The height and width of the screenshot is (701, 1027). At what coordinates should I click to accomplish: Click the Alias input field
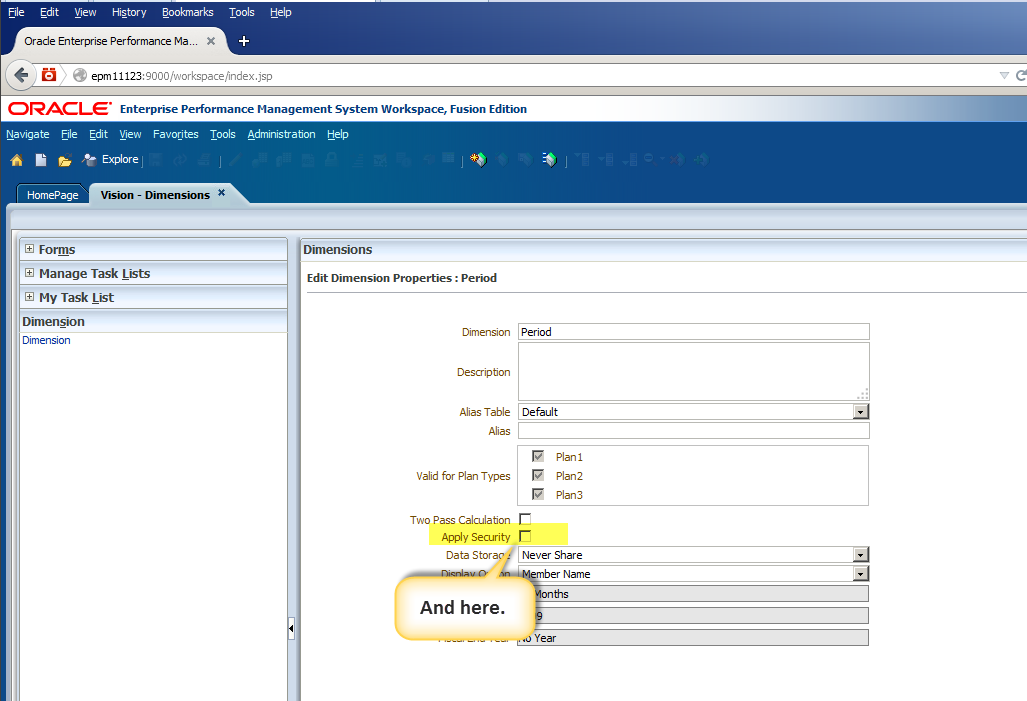coord(694,430)
